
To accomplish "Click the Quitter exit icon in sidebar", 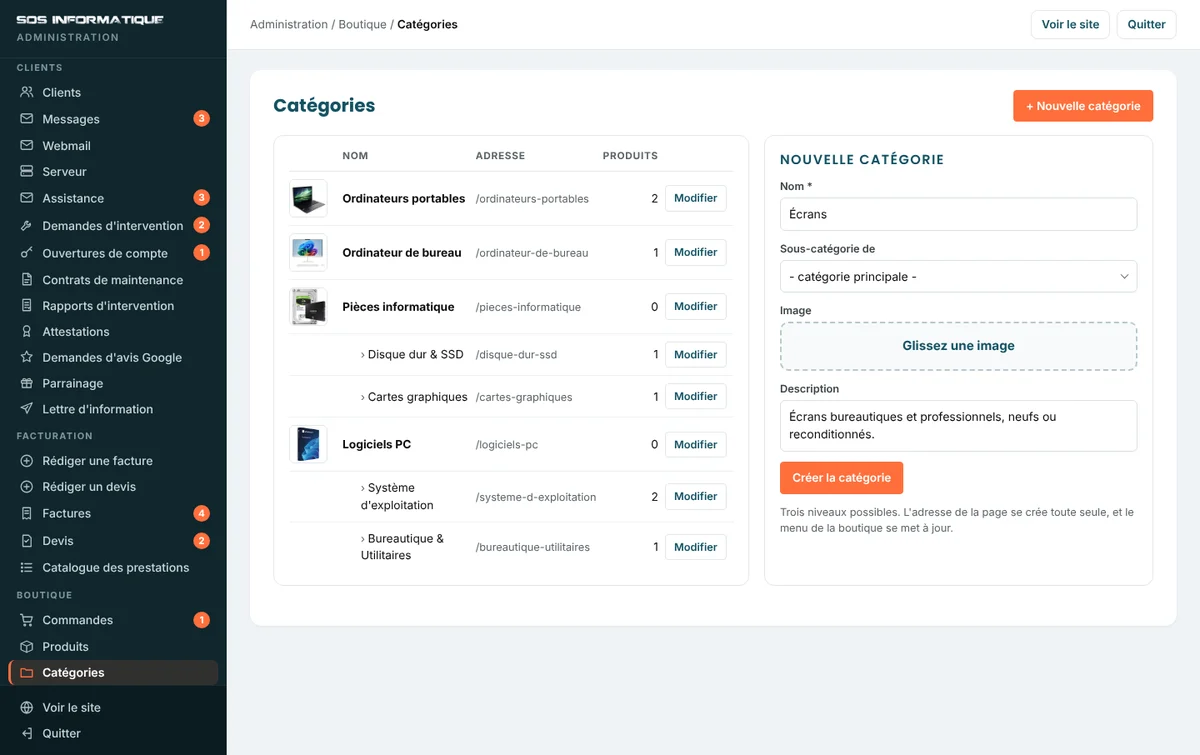I will (x=27, y=734).
